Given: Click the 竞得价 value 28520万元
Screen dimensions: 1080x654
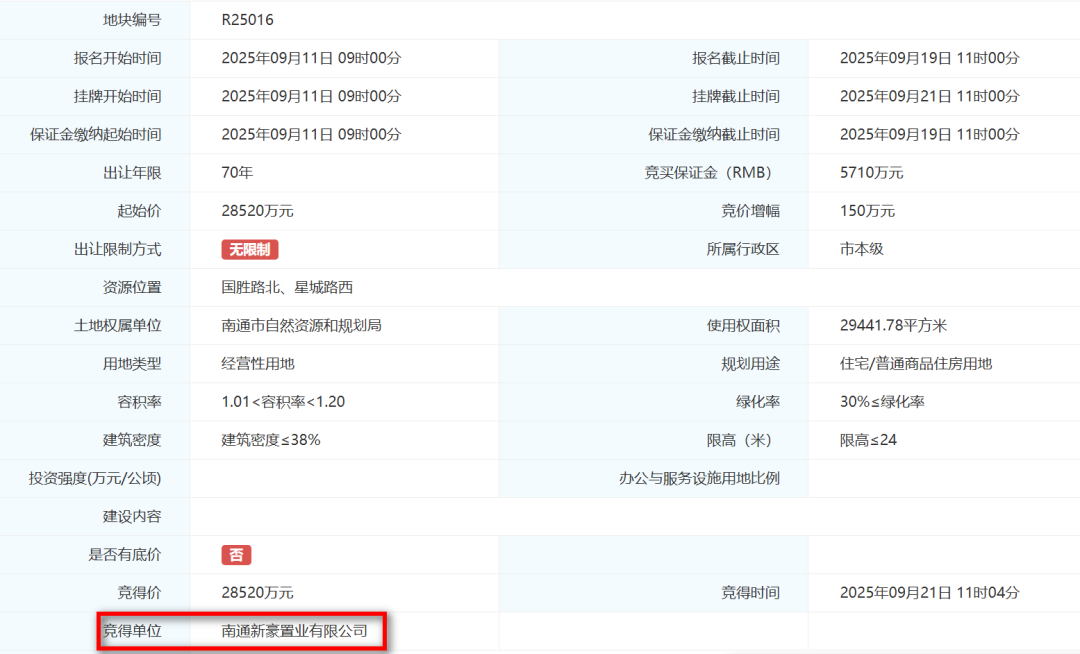Looking at the screenshot, I should (258, 593).
